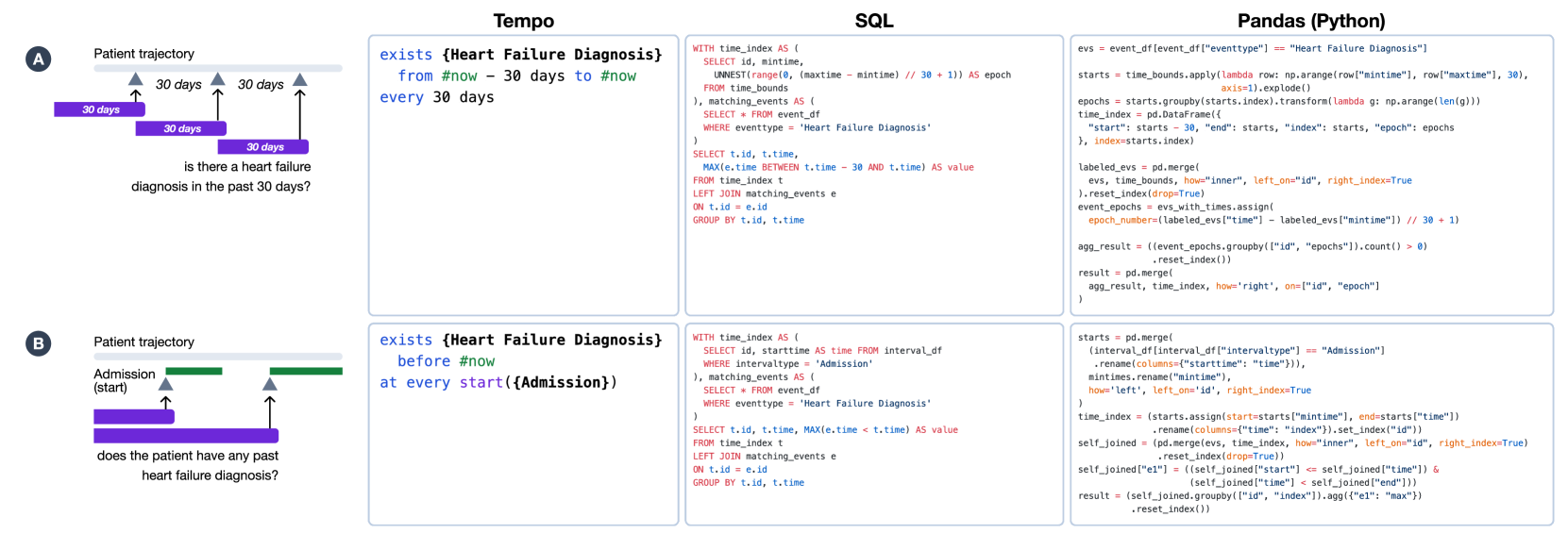Click the 'FROM time_bounds' SQL line

[746, 88]
